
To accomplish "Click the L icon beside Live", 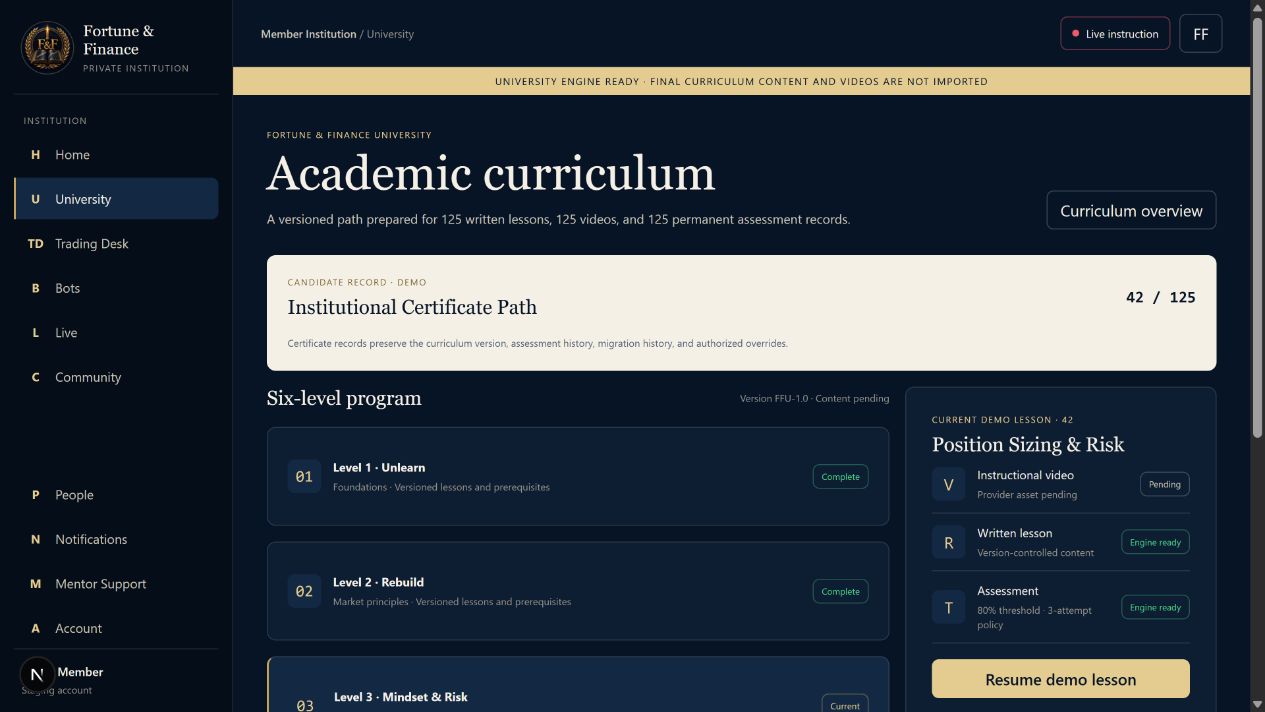I will point(36,333).
